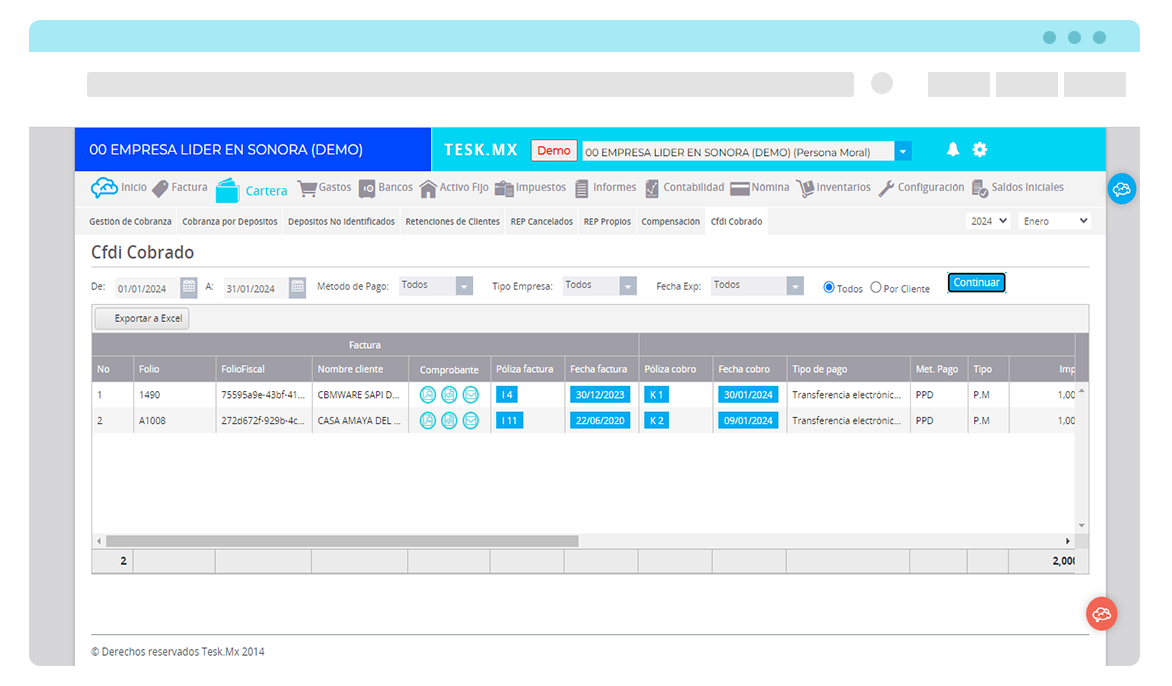
Task: Switch to the REP Cancelados tab
Action: click(x=541, y=221)
